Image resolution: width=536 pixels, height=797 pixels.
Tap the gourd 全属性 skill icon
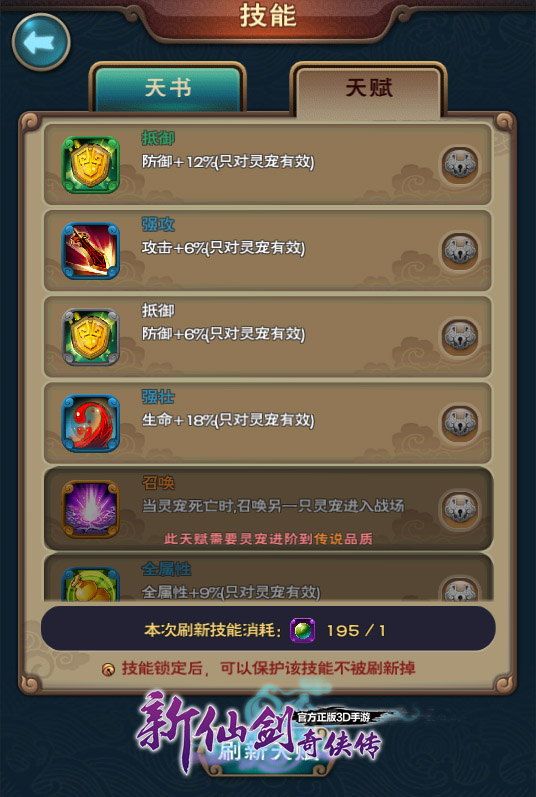click(x=90, y=585)
